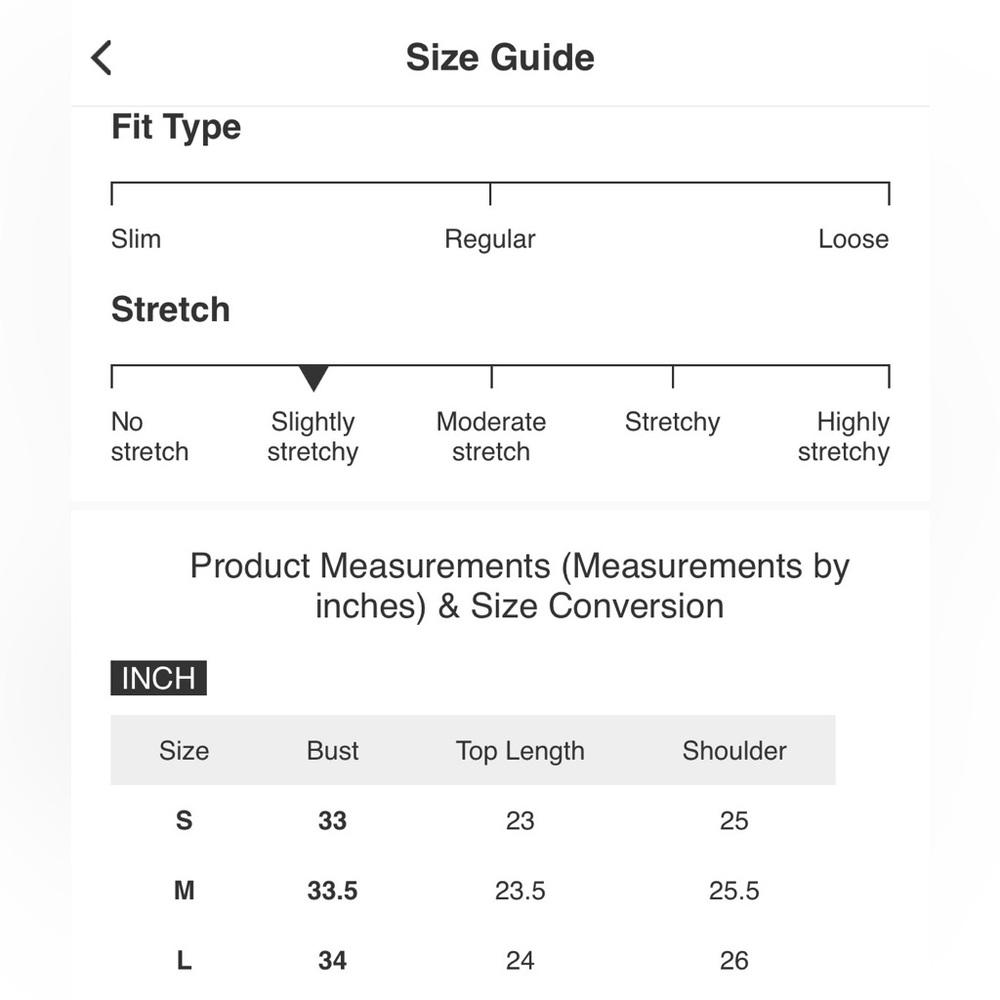Select the size S row

tap(473, 820)
